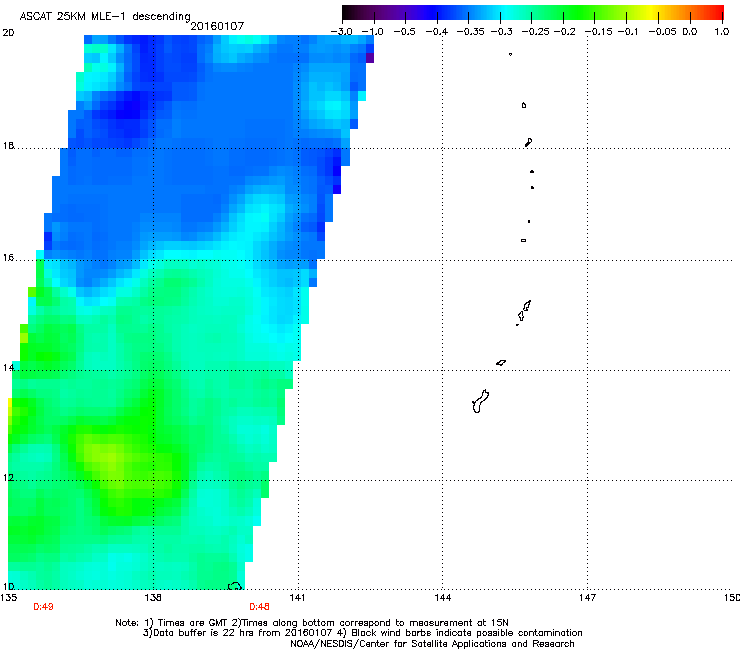The width and height of the screenshot is (740, 650).
Task: Click longitude axis label 135
Action: (x=9, y=598)
